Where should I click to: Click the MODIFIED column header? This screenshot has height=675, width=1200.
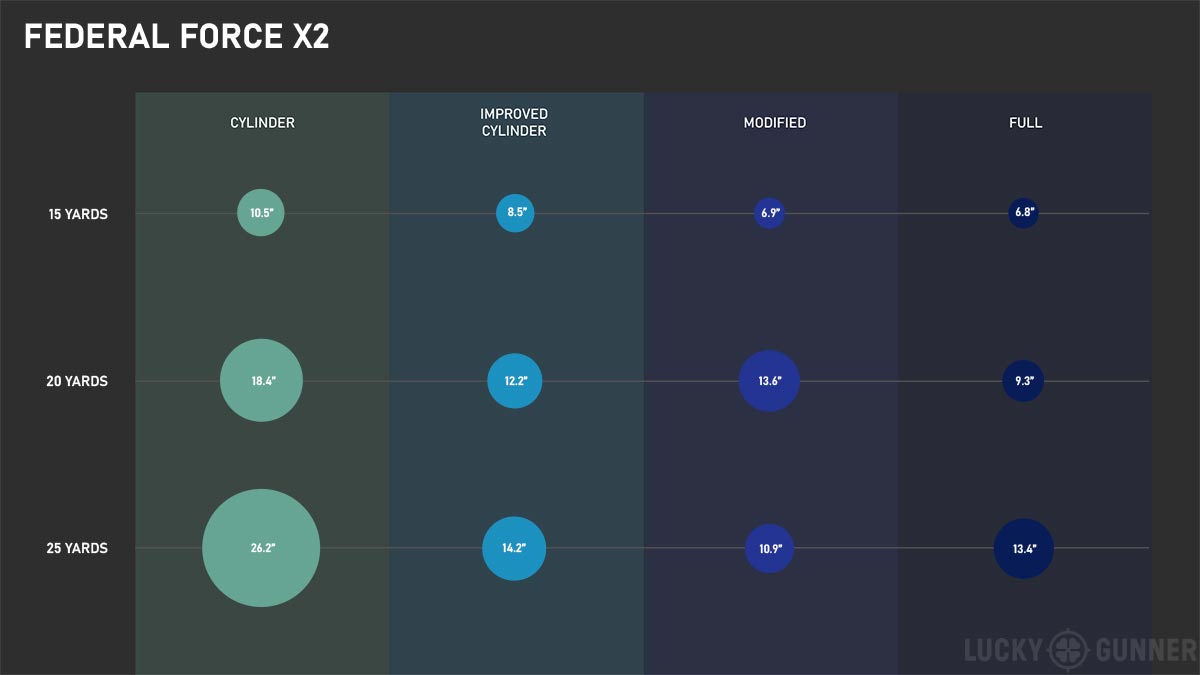pyautogui.click(x=775, y=123)
